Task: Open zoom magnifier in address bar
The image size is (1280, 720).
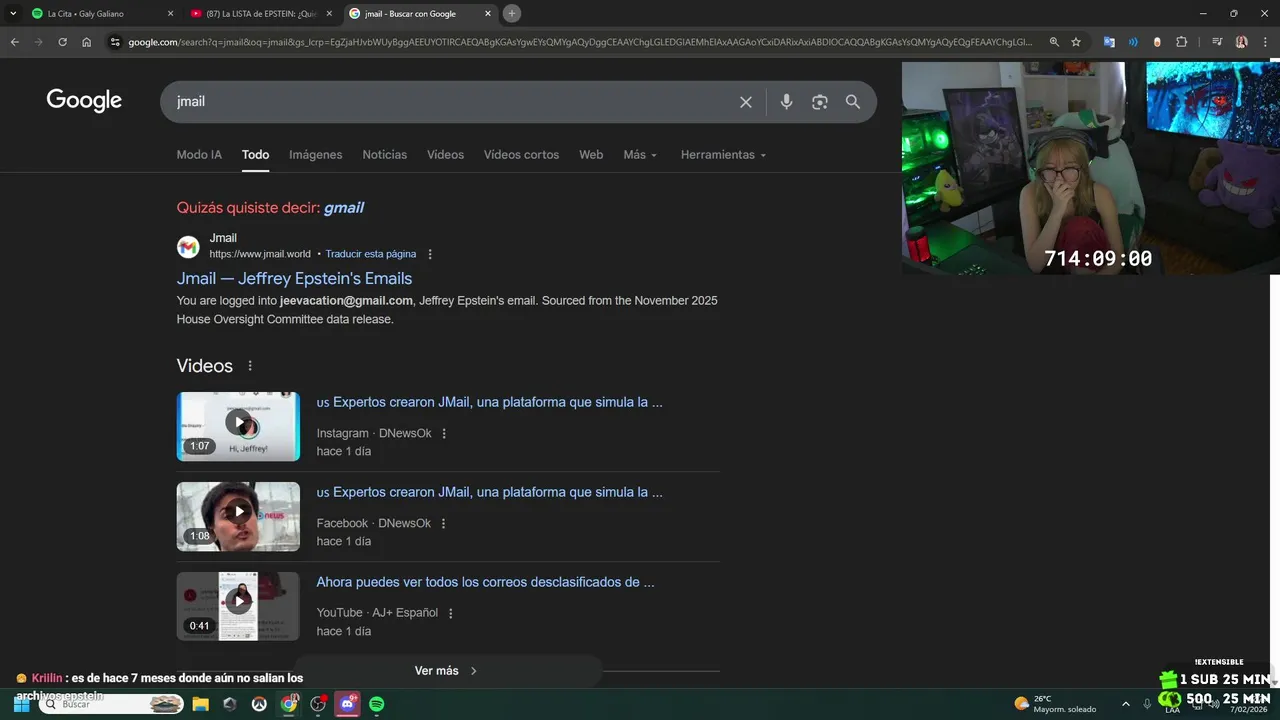Action: (1054, 42)
